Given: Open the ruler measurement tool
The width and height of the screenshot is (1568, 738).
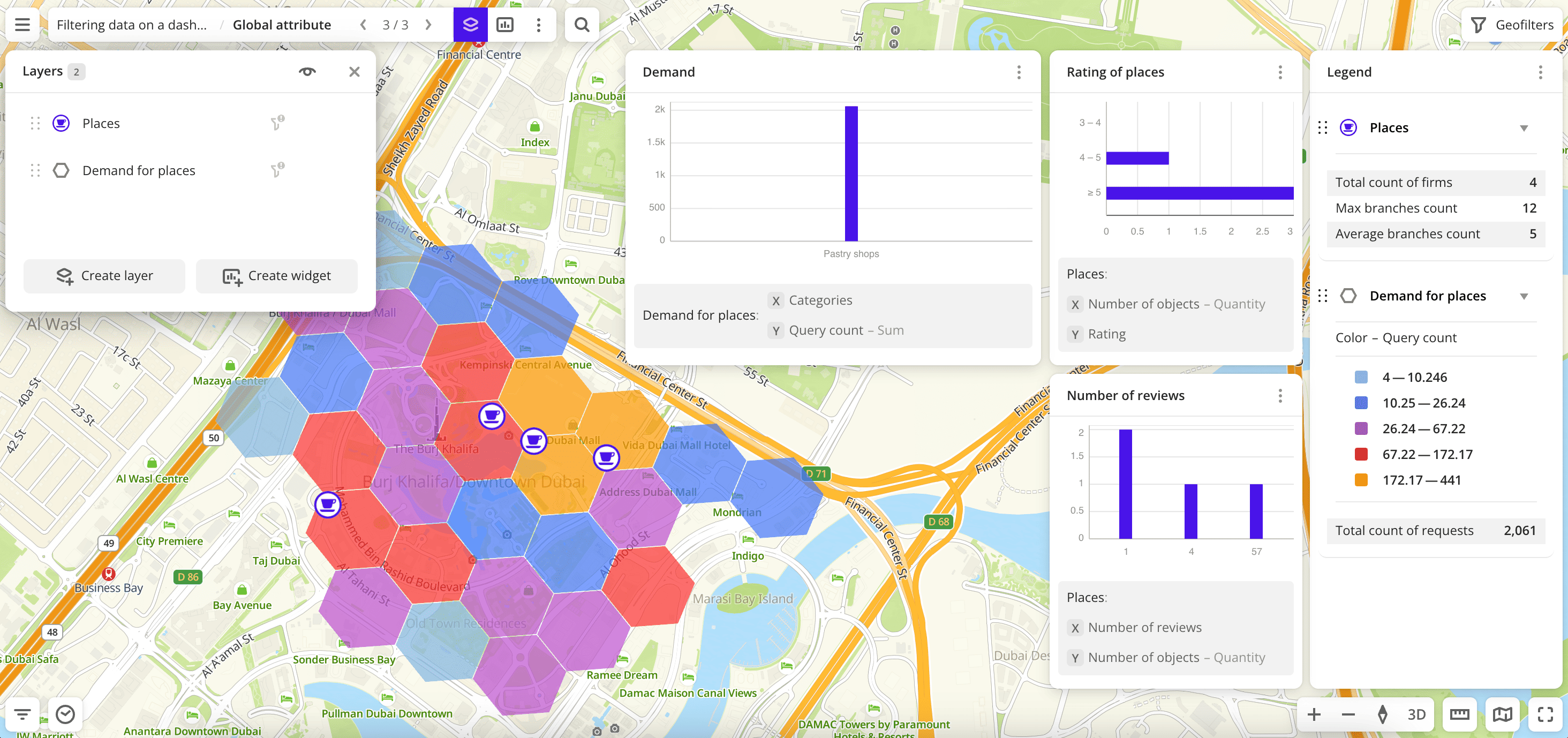Looking at the screenshot, I should point(1459,714).
